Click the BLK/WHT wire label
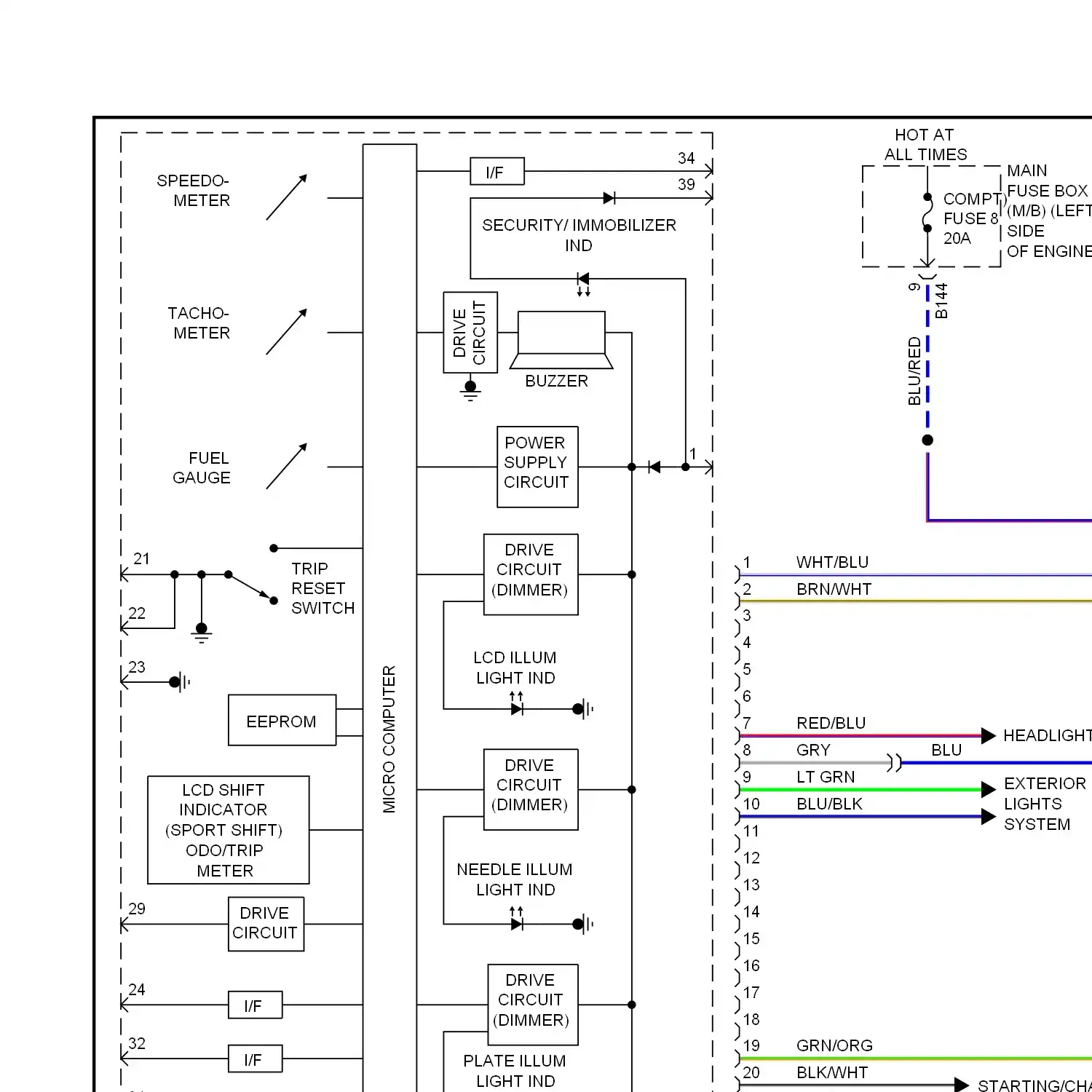Image resolution: width=1092 pixels, height=1092 pixels. click(833, 1072)
